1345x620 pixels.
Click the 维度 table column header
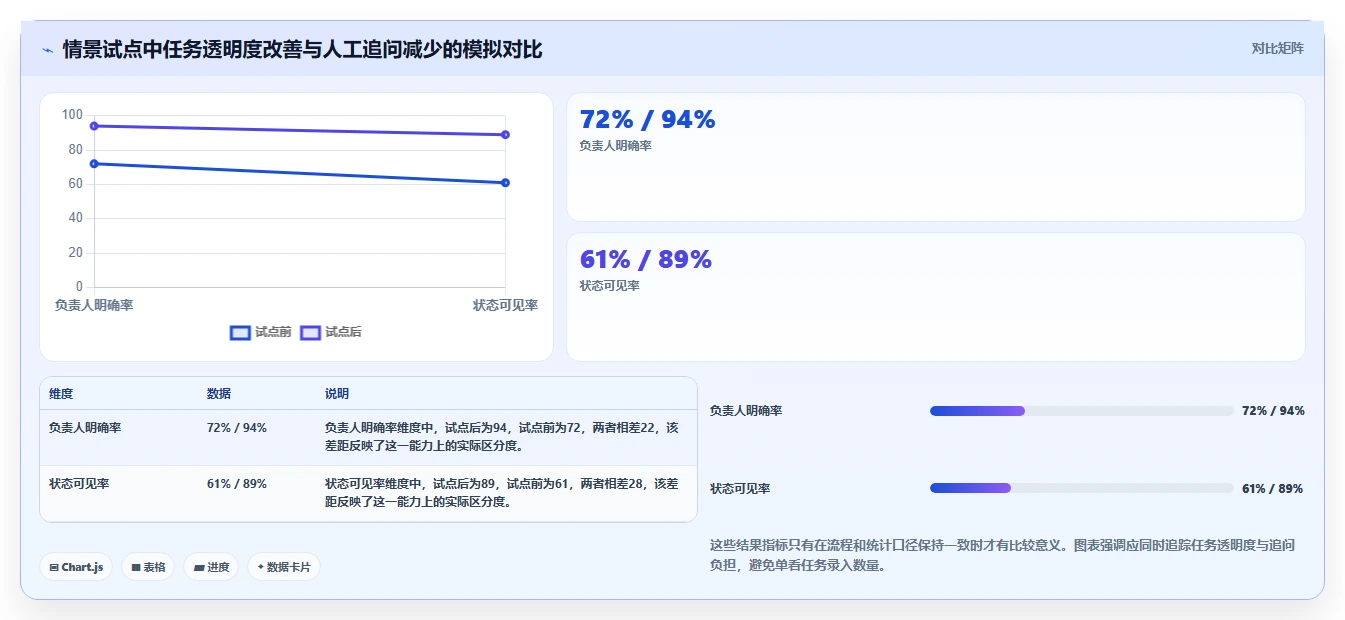click(x=61, y=394)
